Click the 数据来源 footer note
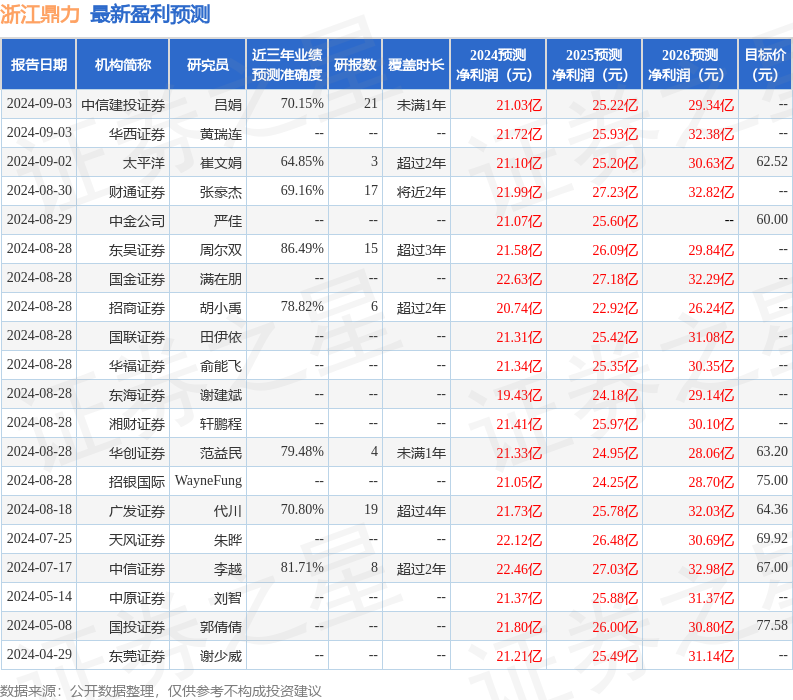The width and height of the screenshot is (793, 700). click(x=161, y=691)
